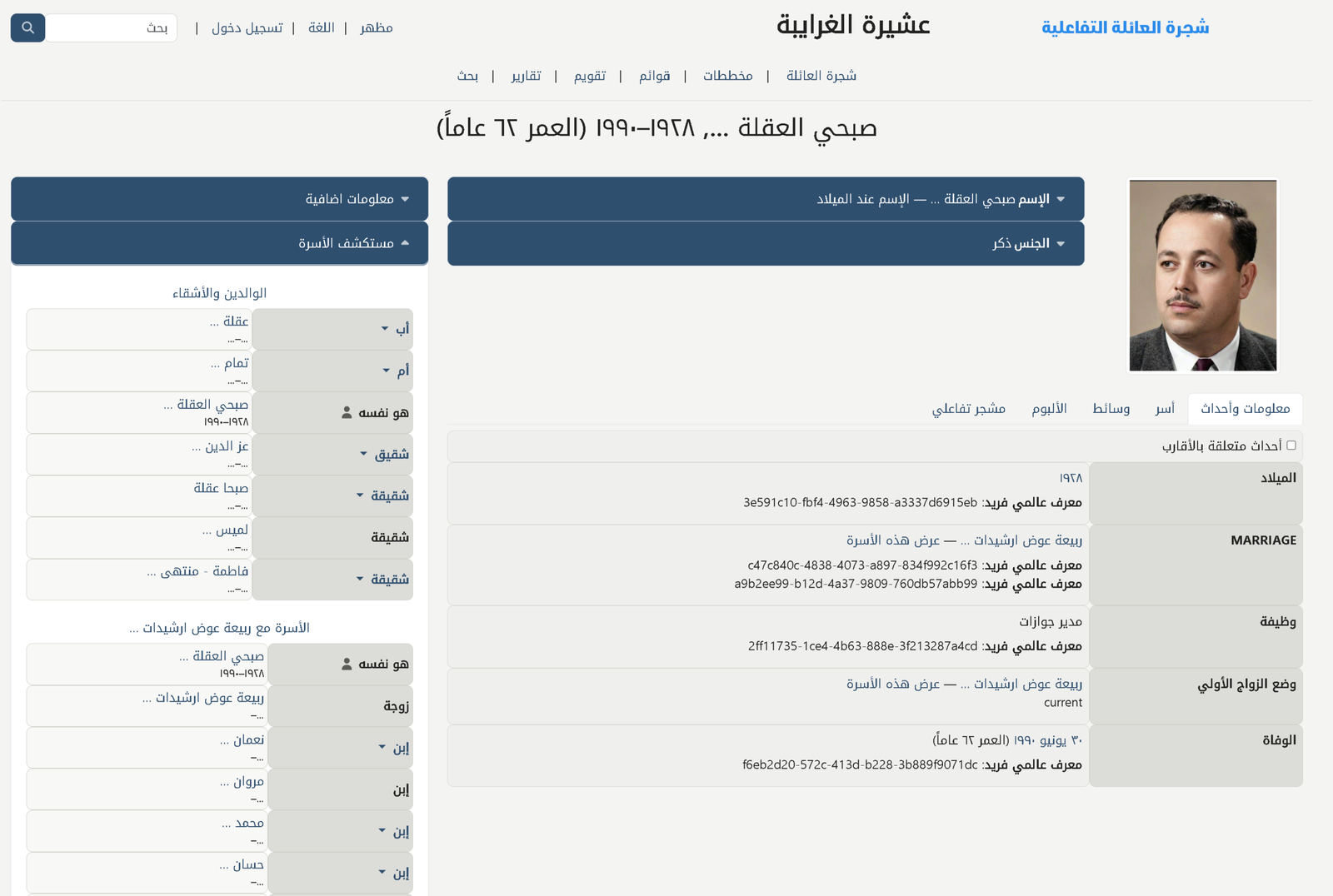Expand معلومات اضافية sidebar section
This screenshot has width=1333, height=896.
coord(405,199)
